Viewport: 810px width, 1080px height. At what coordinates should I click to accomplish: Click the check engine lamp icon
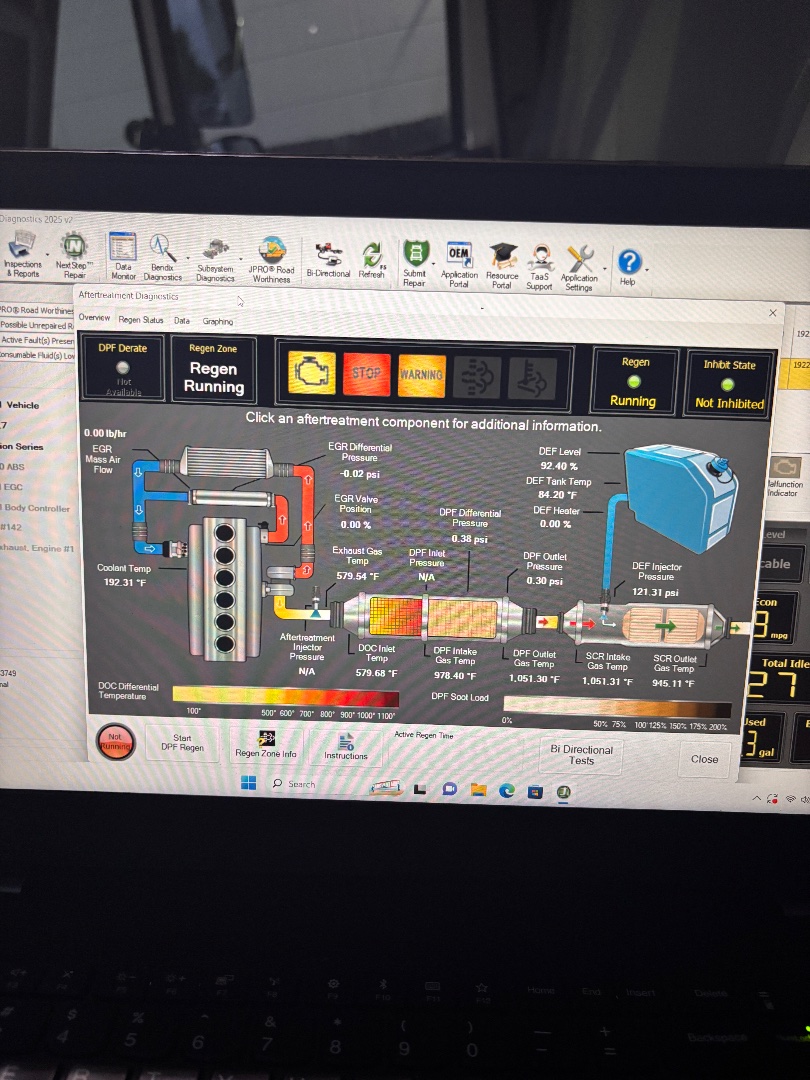[x=312, y=373]
